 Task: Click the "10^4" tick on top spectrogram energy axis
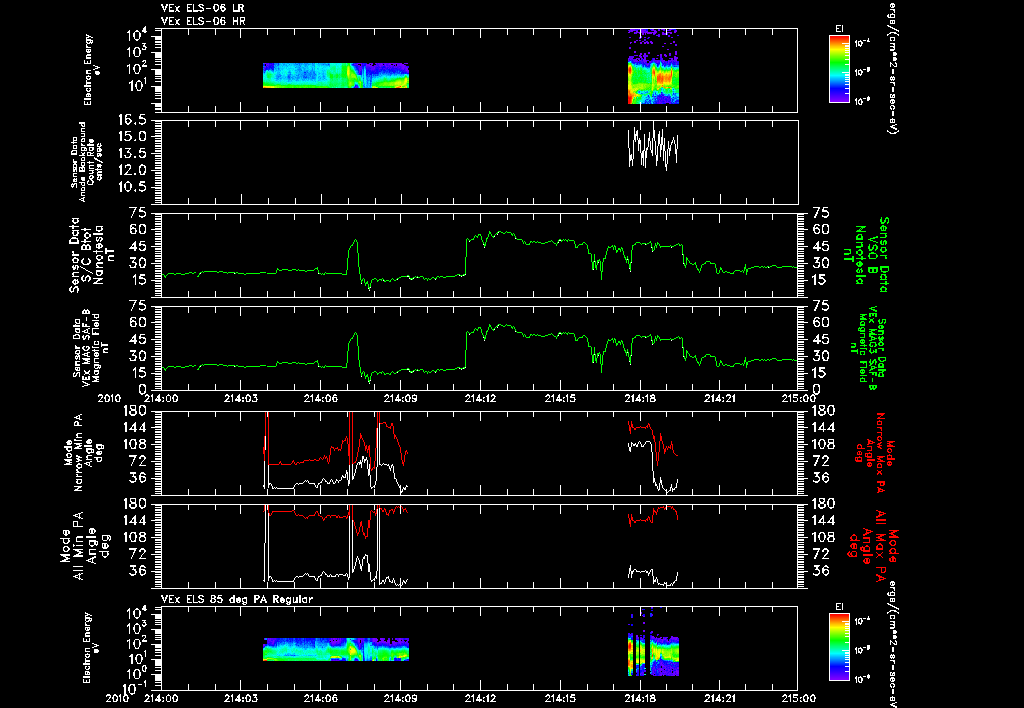point(136,35)
